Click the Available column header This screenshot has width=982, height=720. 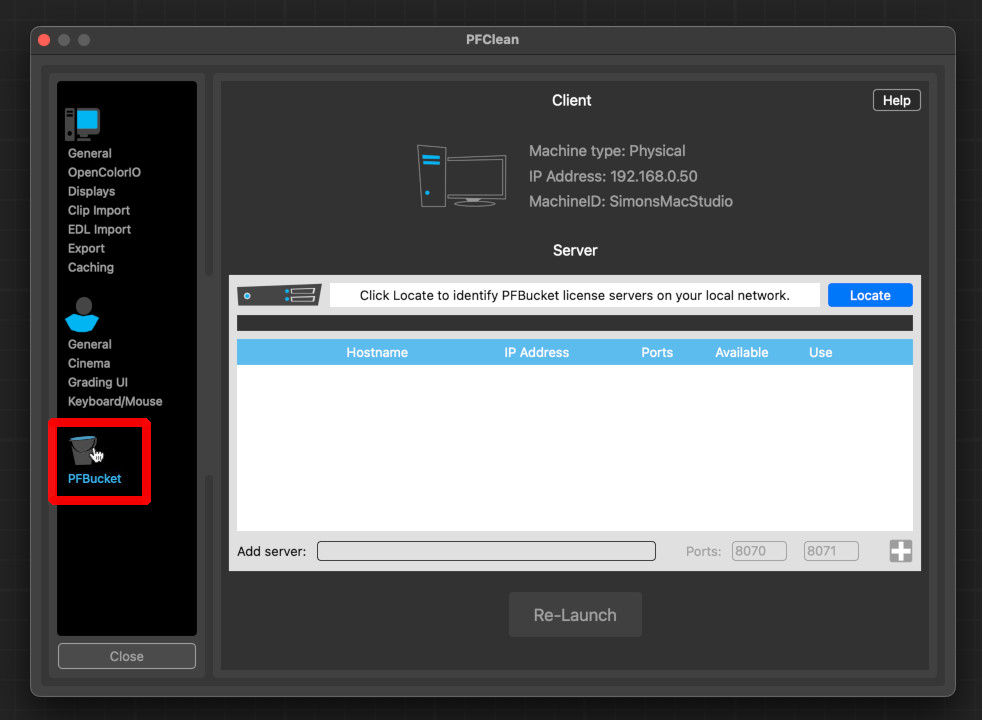click(x=742, y=352)
